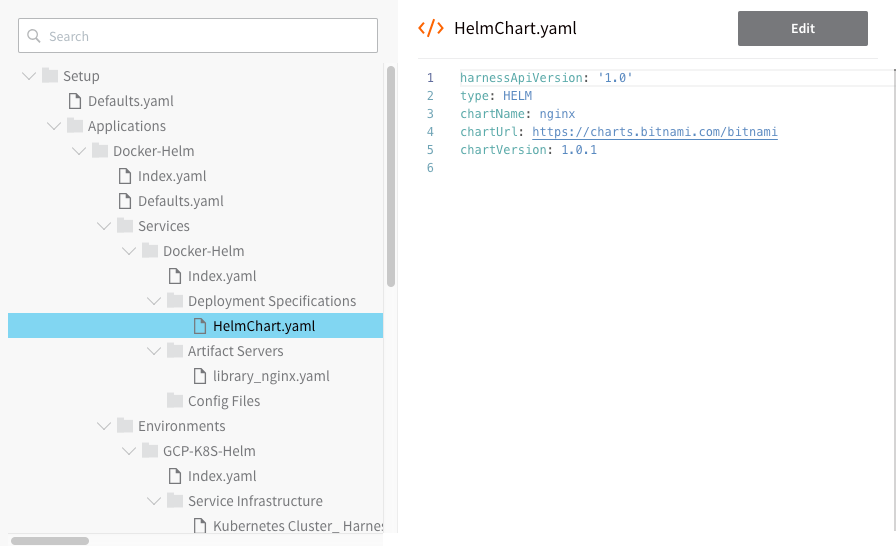
Task: Collapse the Artifact Servers chevron
Action: 154,351
